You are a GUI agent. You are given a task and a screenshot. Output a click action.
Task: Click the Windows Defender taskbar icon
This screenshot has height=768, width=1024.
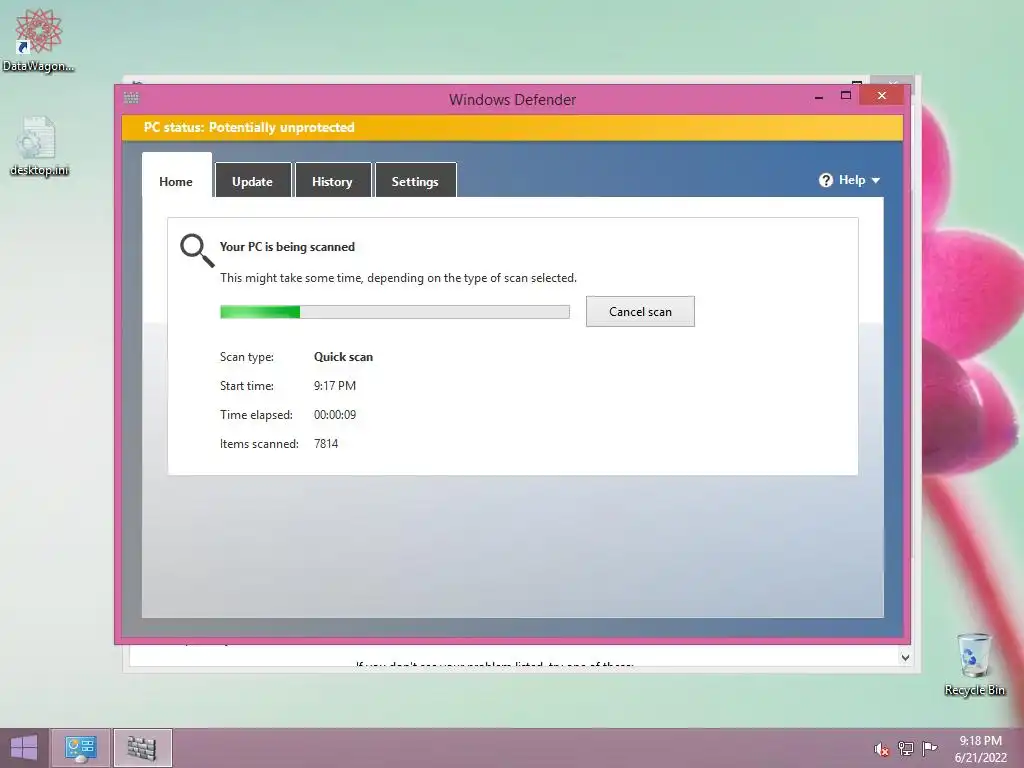(x=142, y=748)
